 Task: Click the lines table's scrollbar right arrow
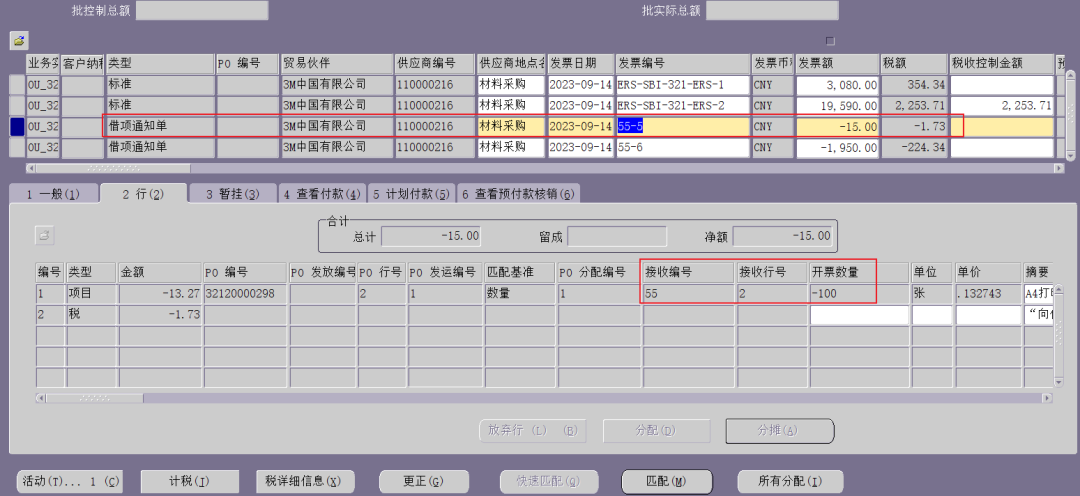point(1048,398)
